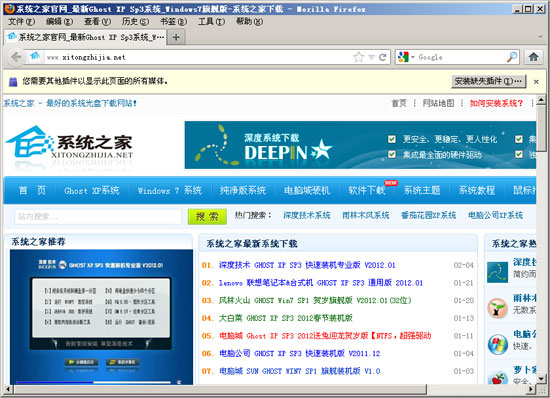Click the left green button in GHOST XP preview

pos(81,362)
